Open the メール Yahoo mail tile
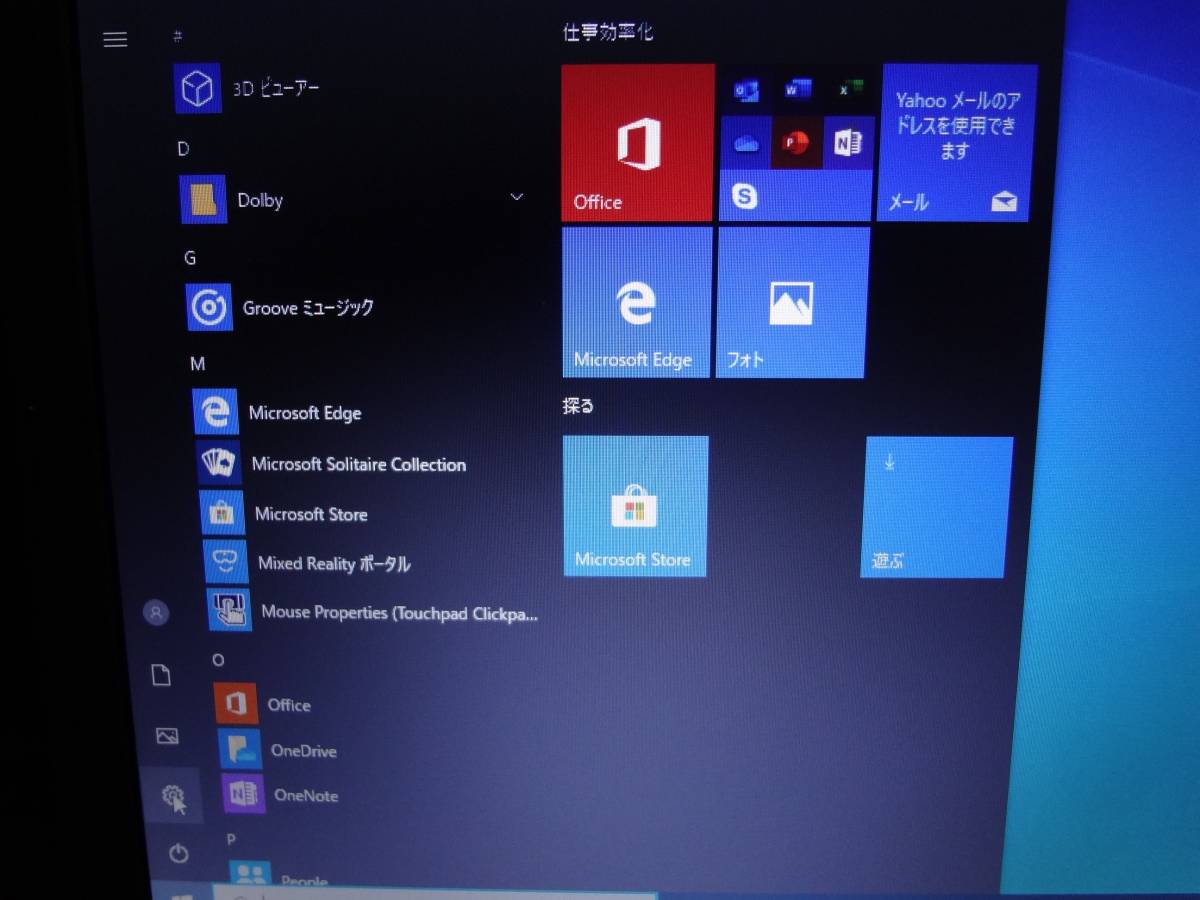The image size is (1200, 900). 956,143
